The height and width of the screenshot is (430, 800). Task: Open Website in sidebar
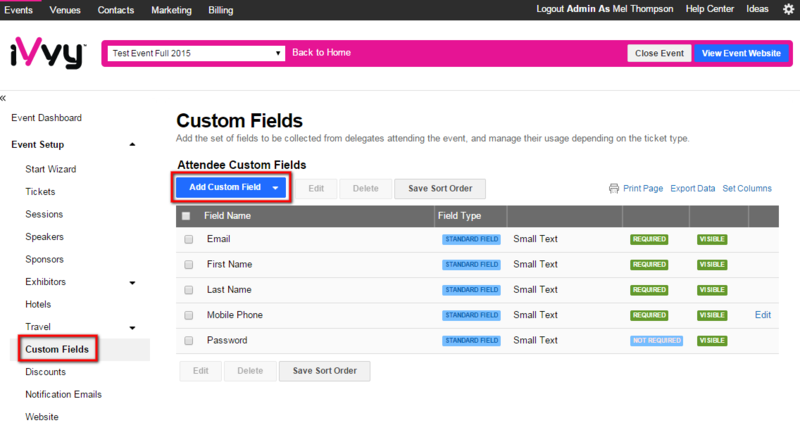tap(42, 417)
